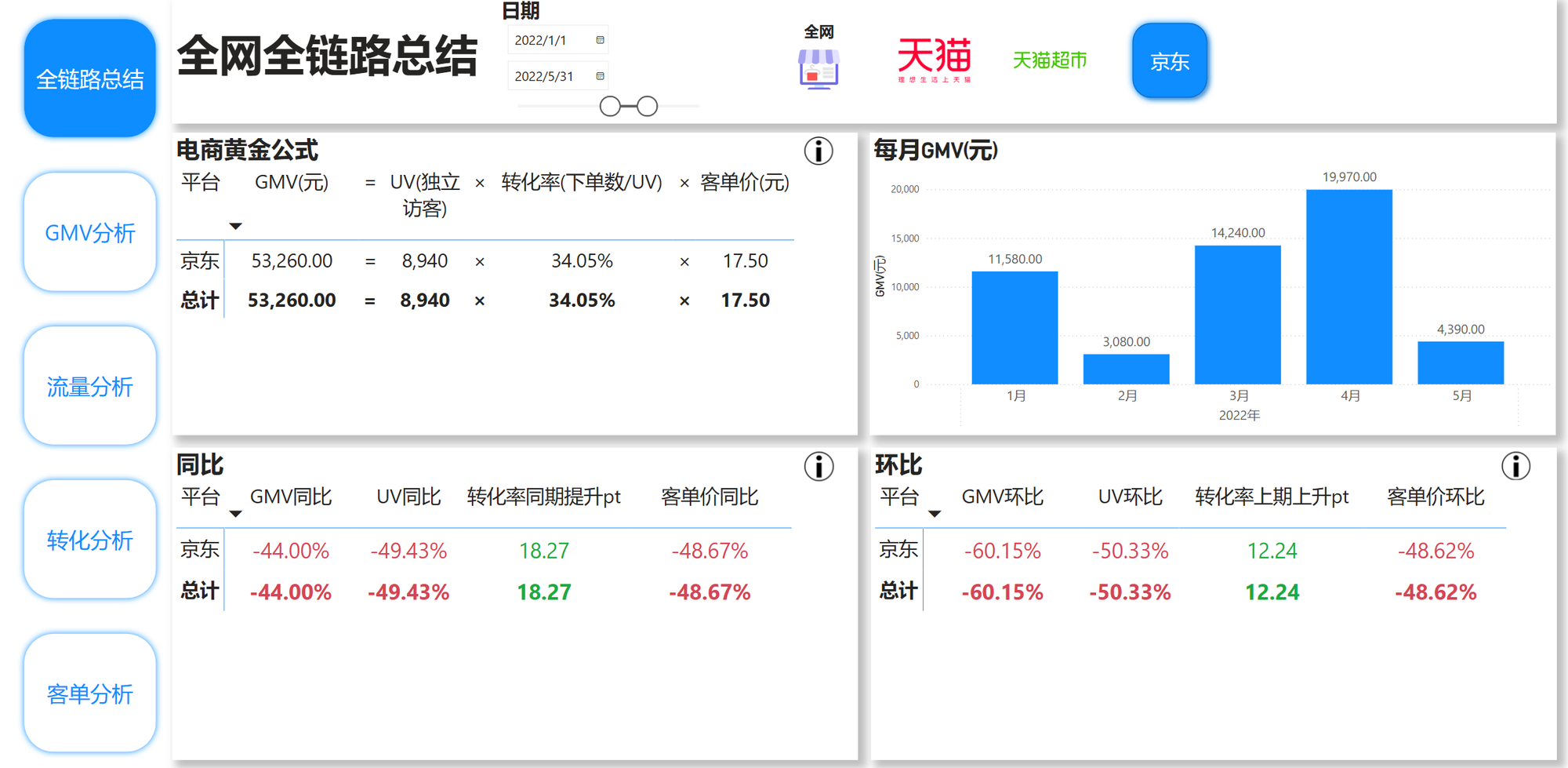The height and width of the screenshot is (768, 1568).
Task: Select the 2月 bar showing 3,080.00
Action: (1126, 369)
